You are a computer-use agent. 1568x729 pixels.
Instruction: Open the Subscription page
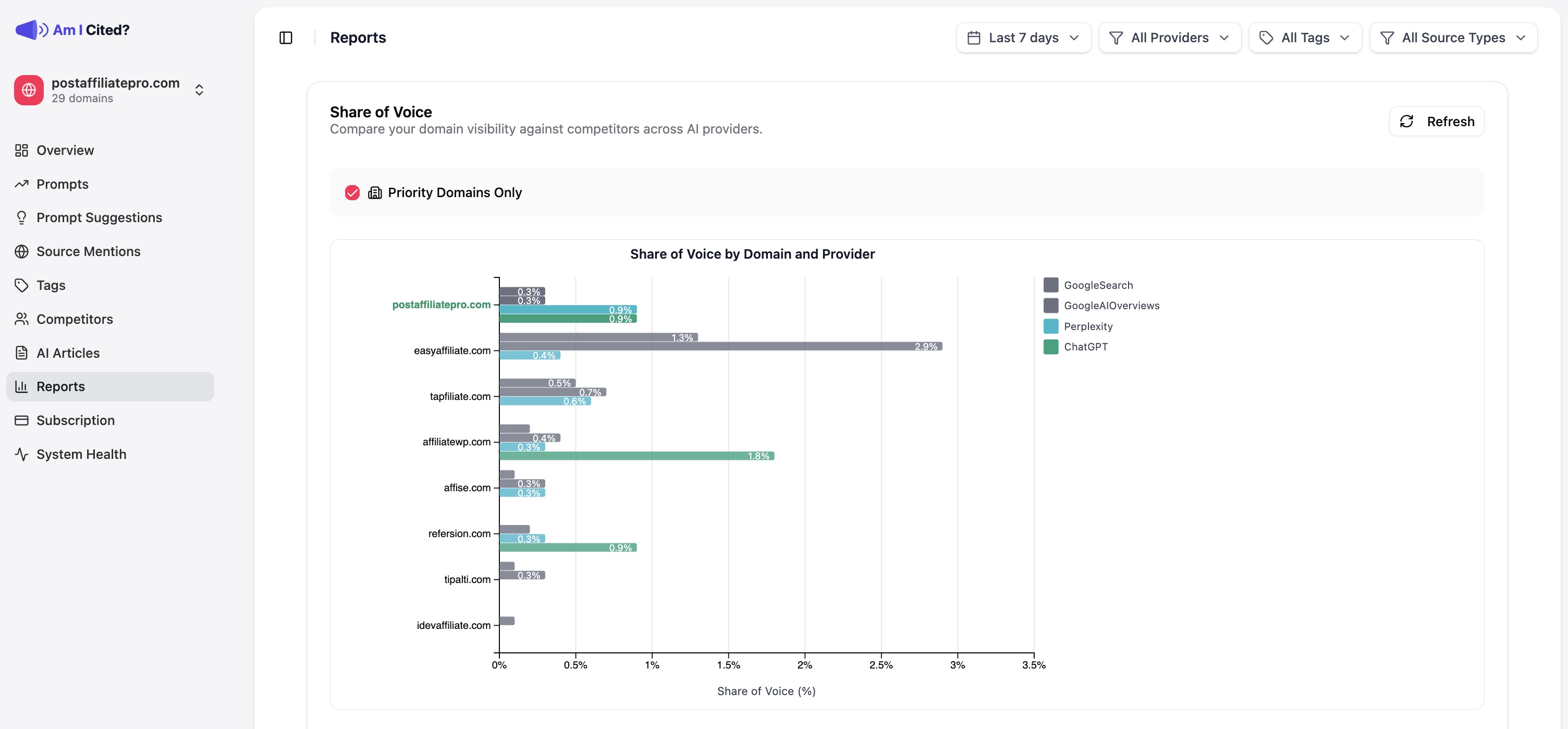(x=74, y=420)
